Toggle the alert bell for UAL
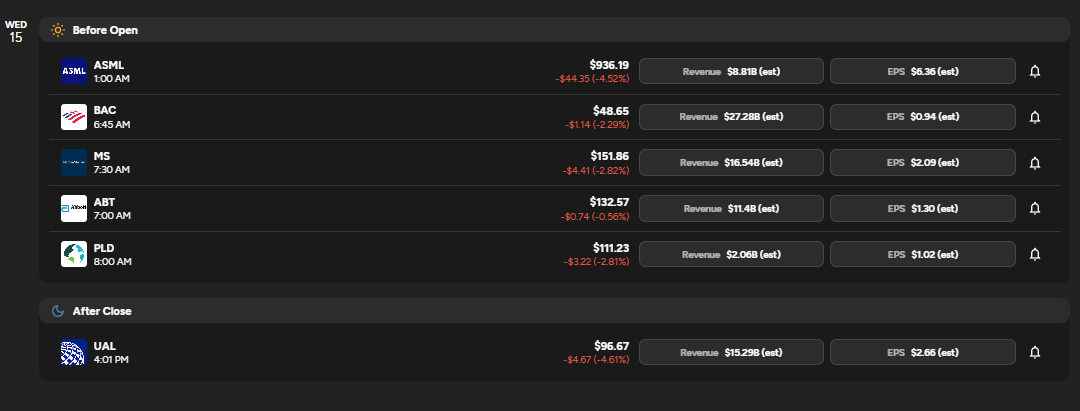 pyautogui.click(x=1035, y=352)
